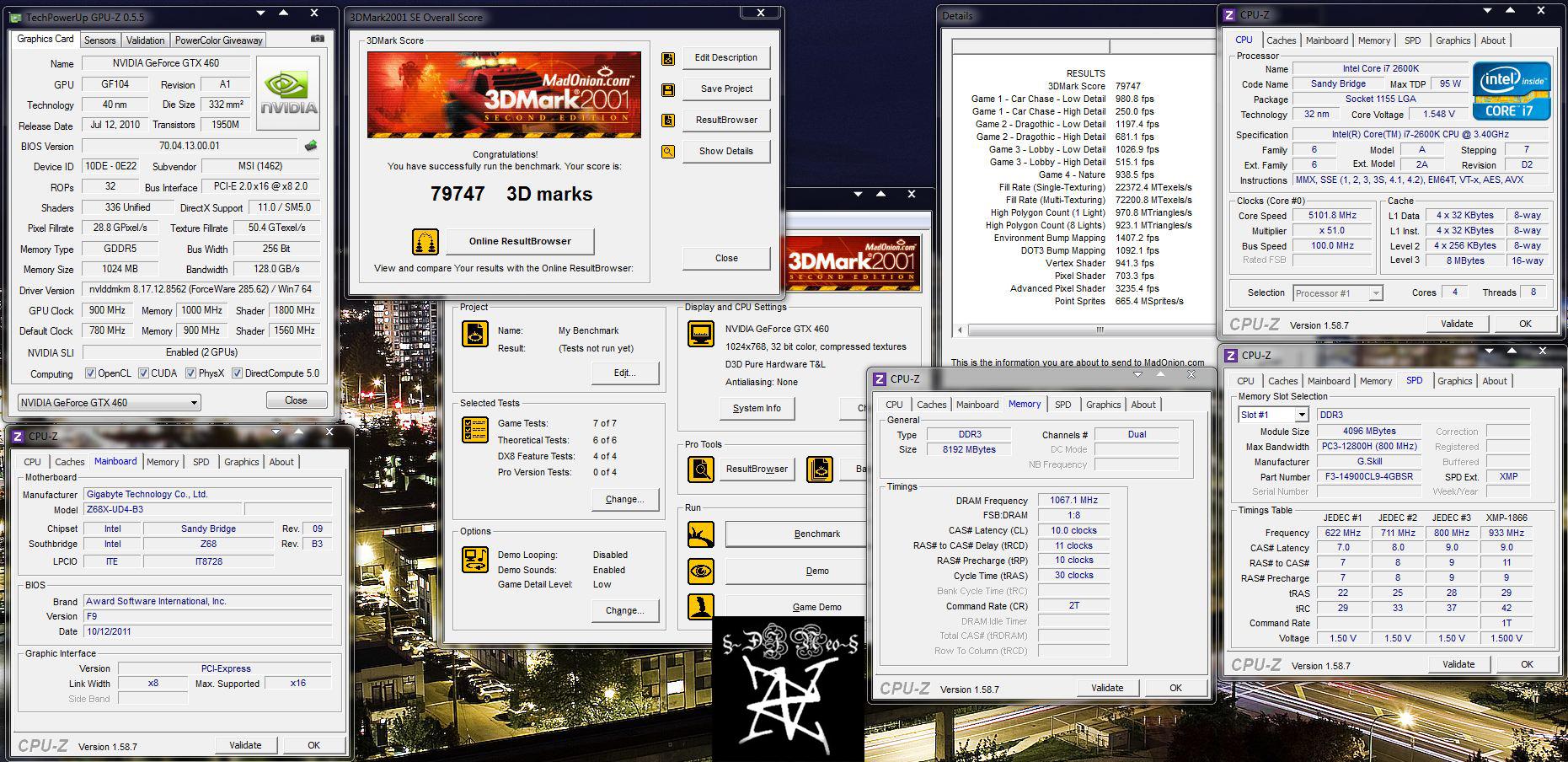The height and width of the screenshot is (762, 1568).
Task: Open the PowerColor Giveaway tab
Action: pyautogui.click(x=219, y=40)
